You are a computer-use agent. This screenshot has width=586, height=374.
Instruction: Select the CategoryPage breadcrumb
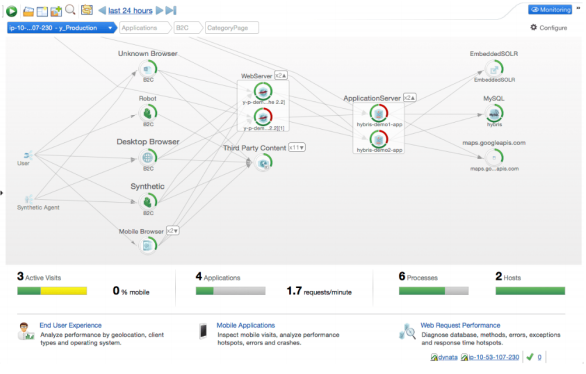[232, 28]
